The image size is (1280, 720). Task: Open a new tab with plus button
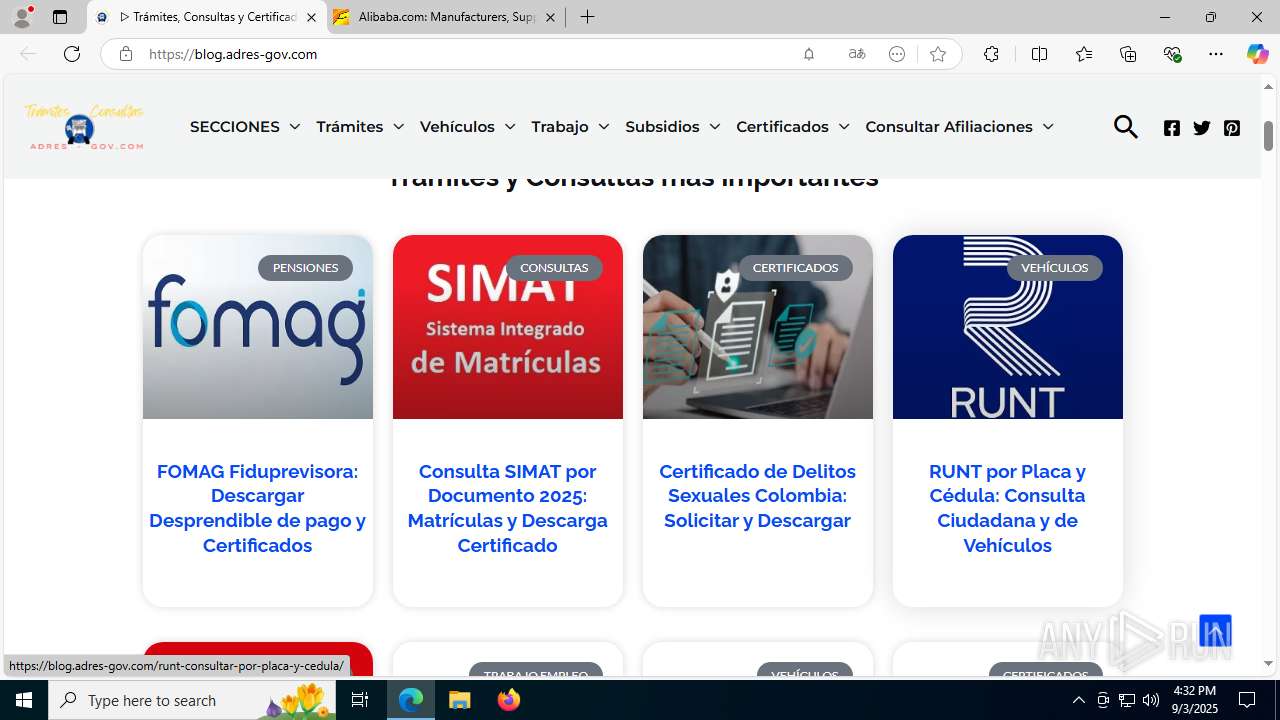(588, 17)
